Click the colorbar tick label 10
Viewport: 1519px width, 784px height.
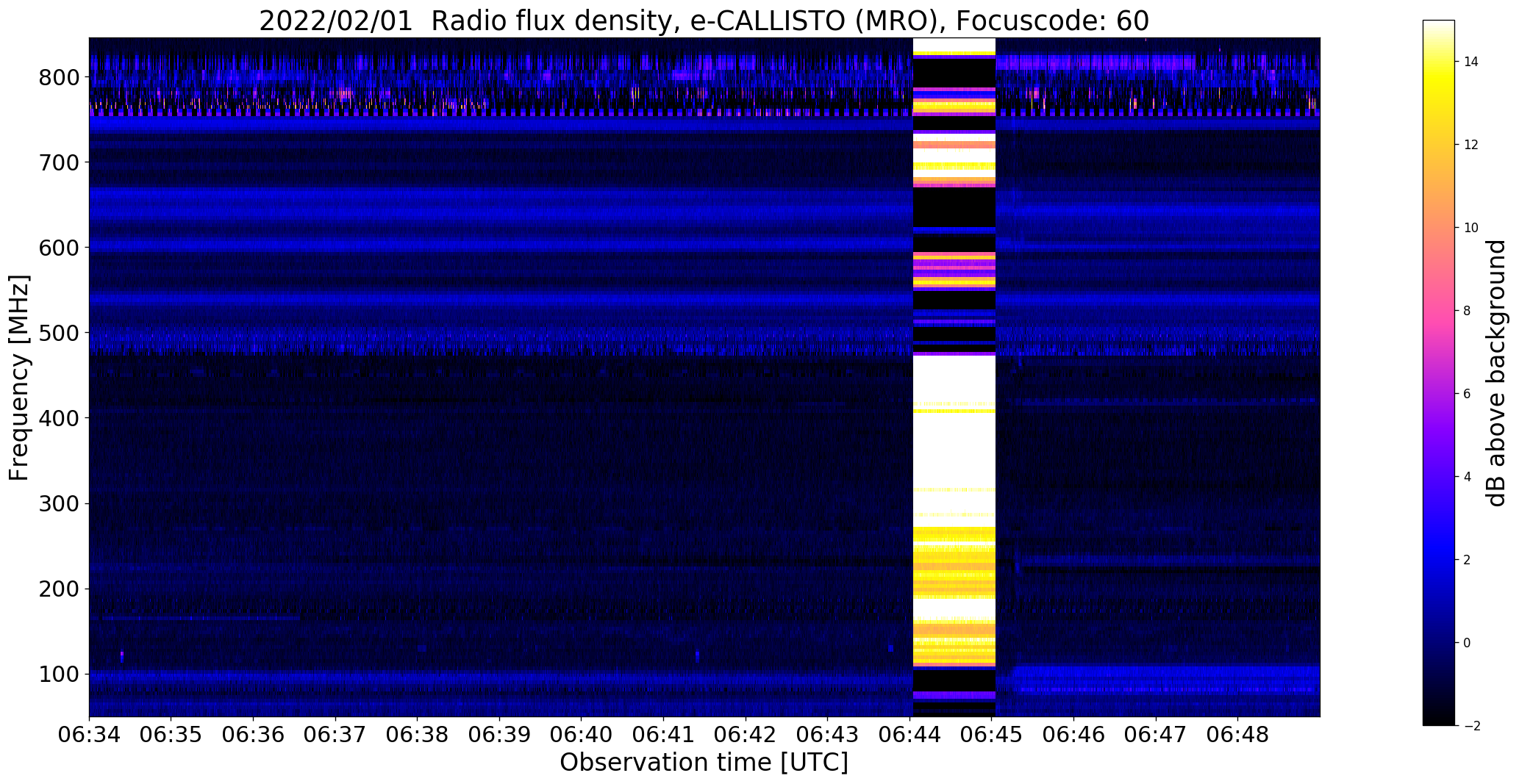pyautogui.click(x=1471, y=228)
